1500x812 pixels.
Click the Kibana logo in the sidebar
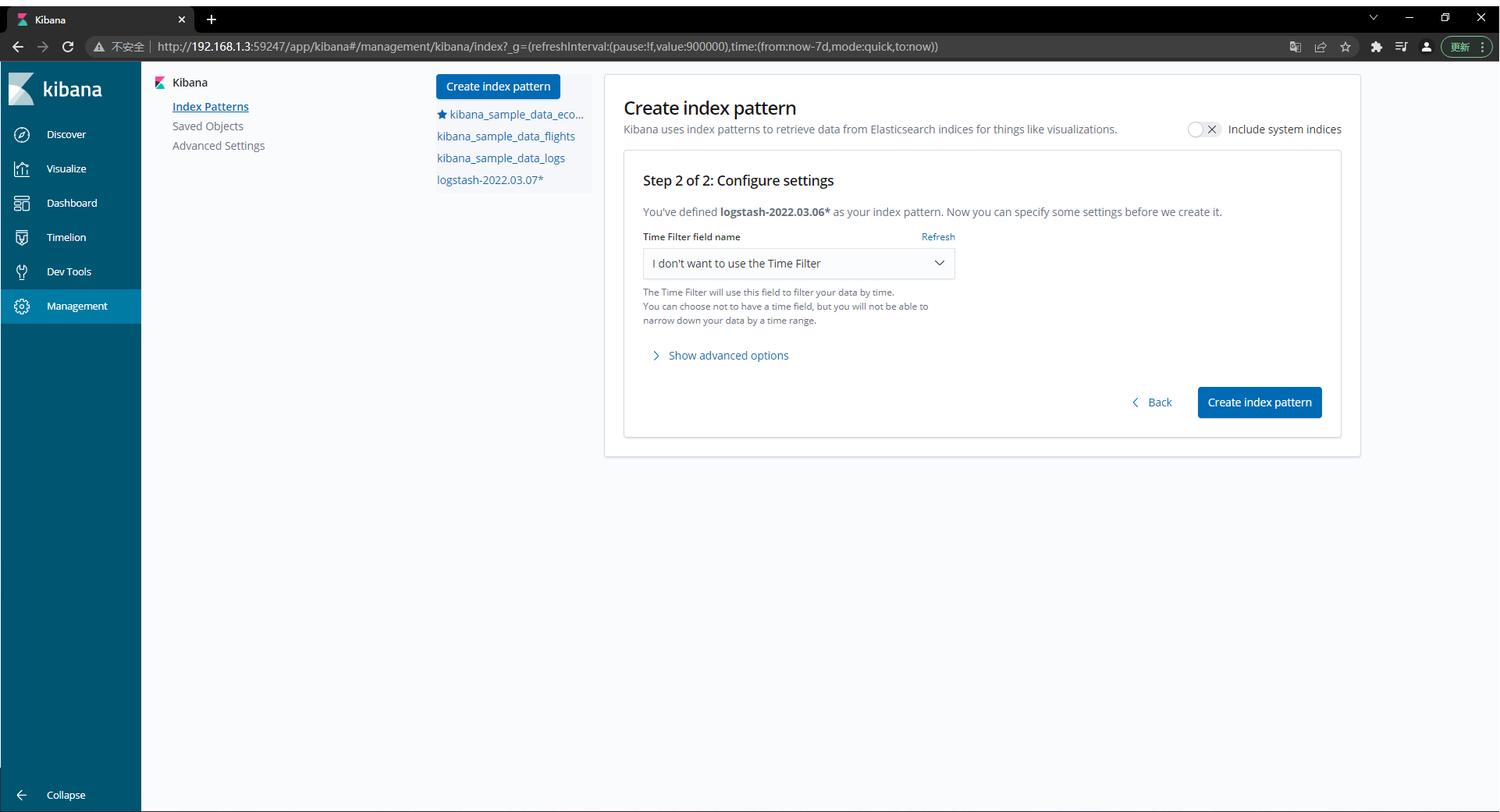55,89
